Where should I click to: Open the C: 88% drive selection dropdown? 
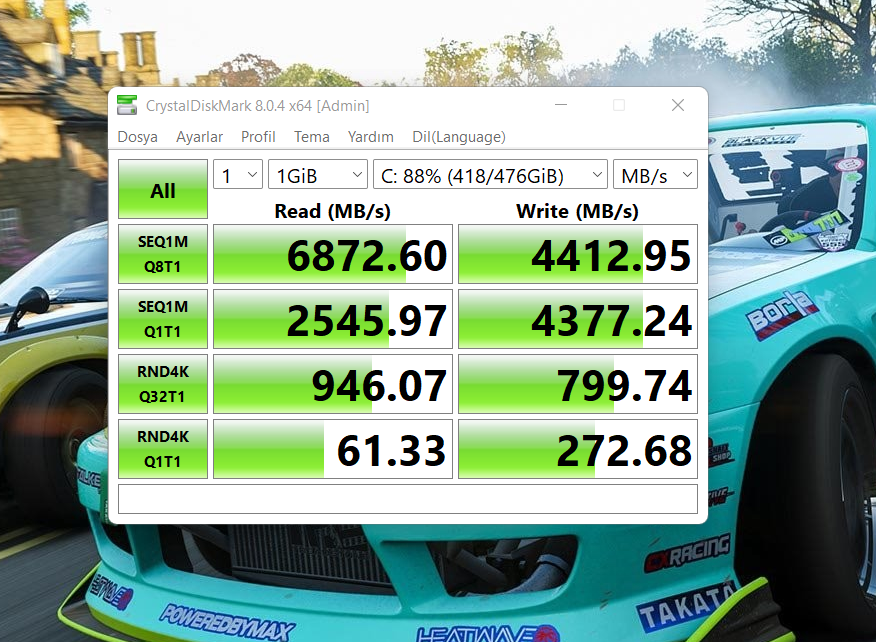(490, 175)
